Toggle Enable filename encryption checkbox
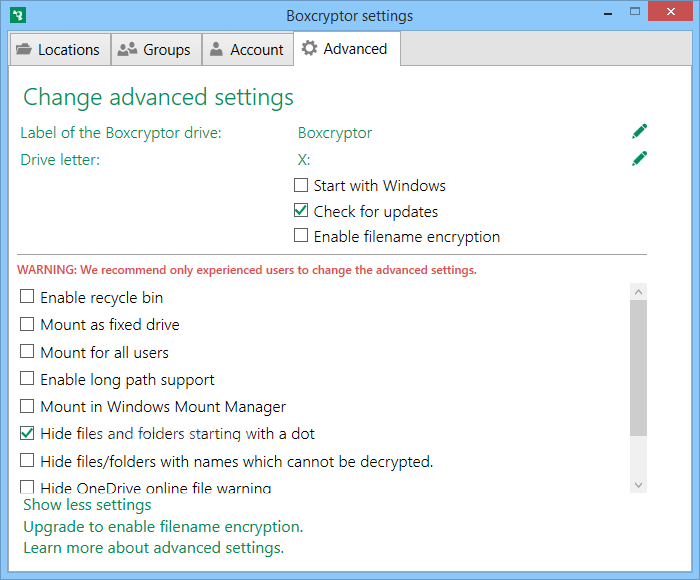 [301, 236]
